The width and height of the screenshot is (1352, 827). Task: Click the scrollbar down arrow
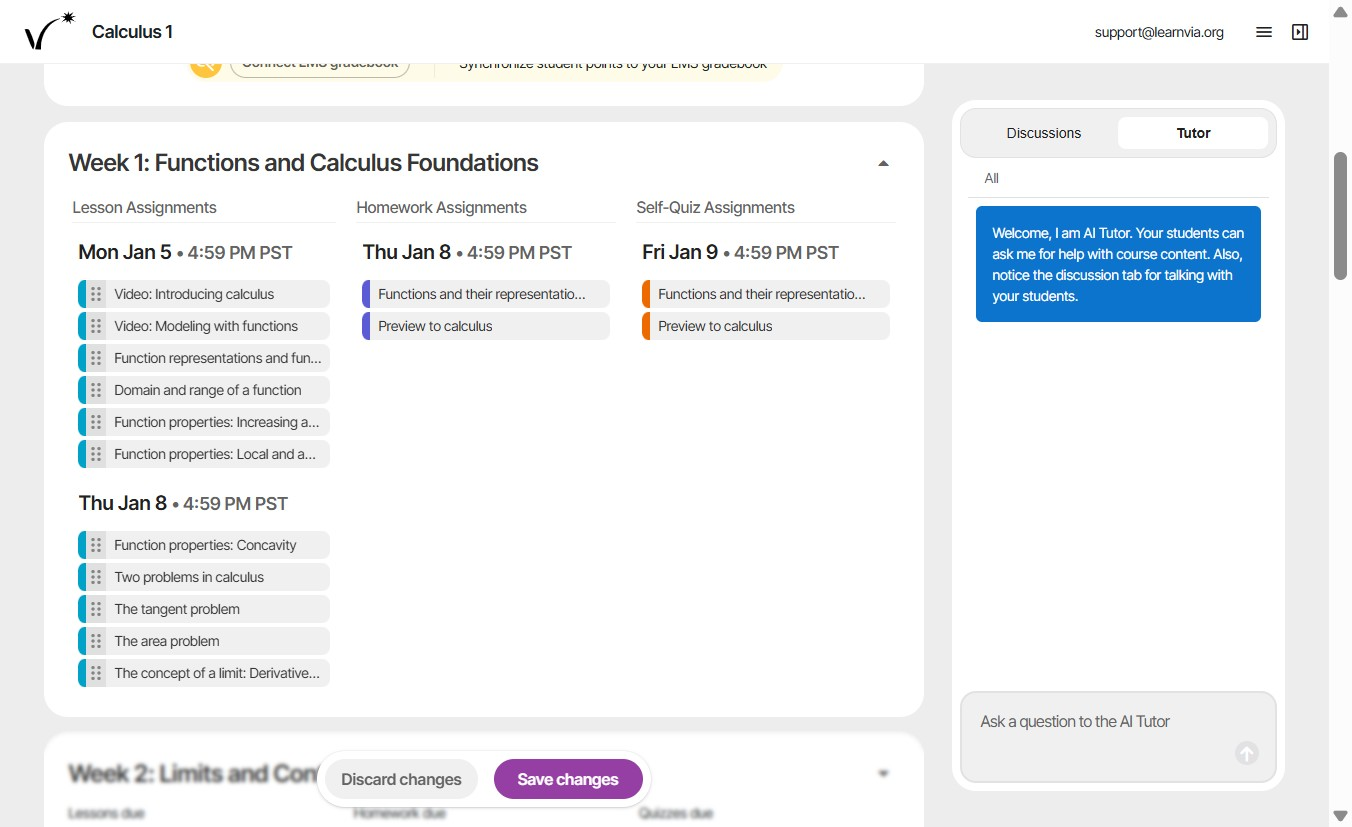(x=1341, y=816)
